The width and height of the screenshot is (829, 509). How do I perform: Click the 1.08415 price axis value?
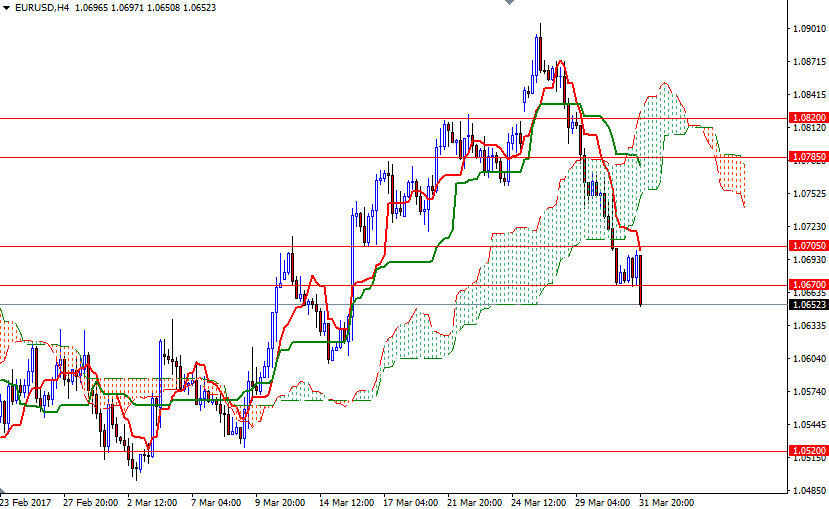point(809,95)
